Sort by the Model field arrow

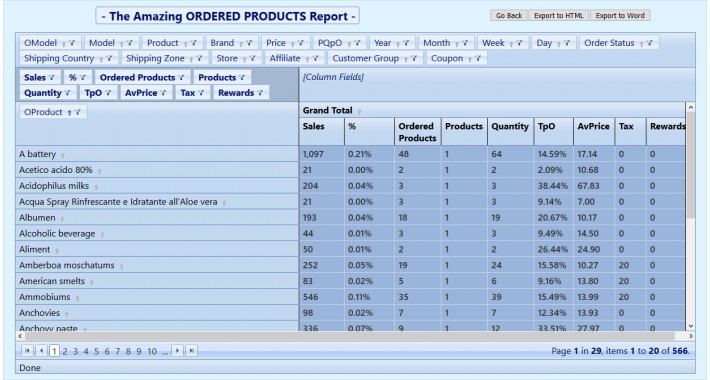point(122,43)
